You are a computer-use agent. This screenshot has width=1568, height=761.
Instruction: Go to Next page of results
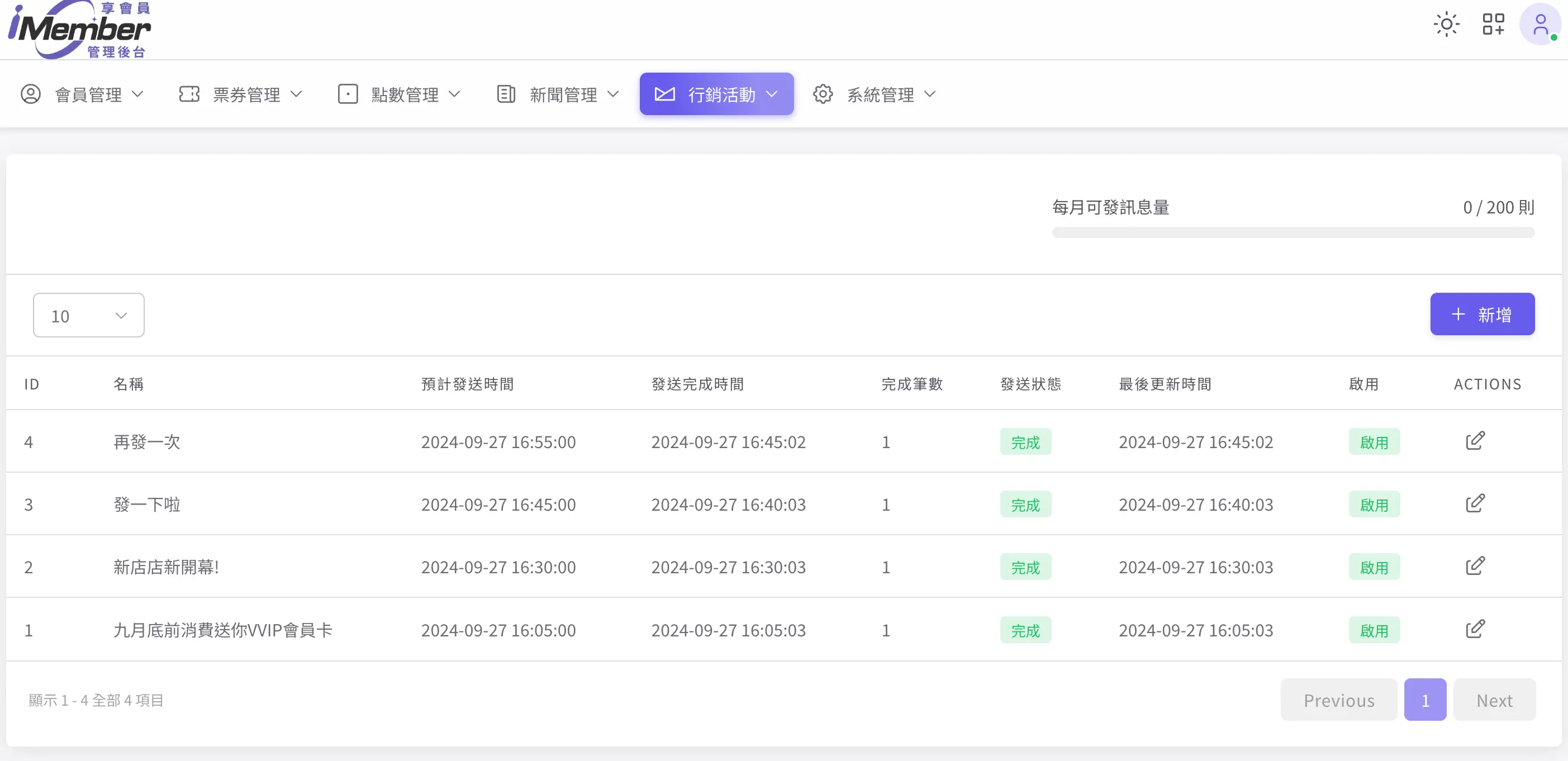pyautogui.click(x=1494, y=700)
